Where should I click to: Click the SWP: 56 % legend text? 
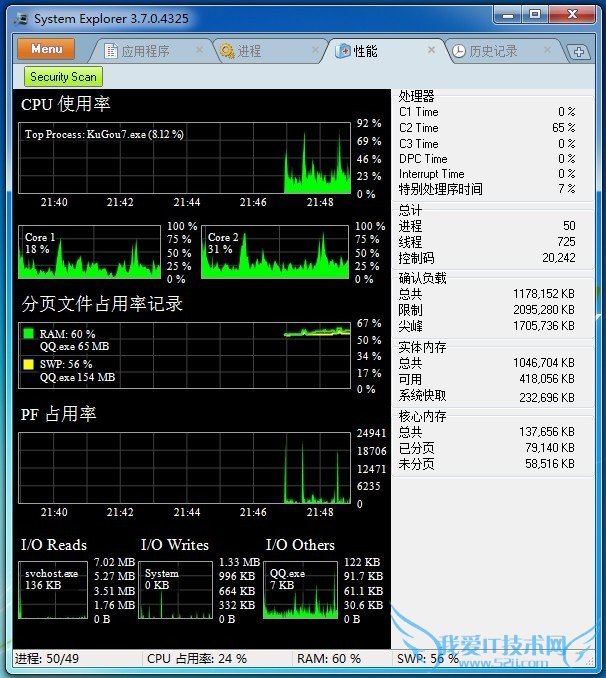pyautogui.click(x=66, y=364)
